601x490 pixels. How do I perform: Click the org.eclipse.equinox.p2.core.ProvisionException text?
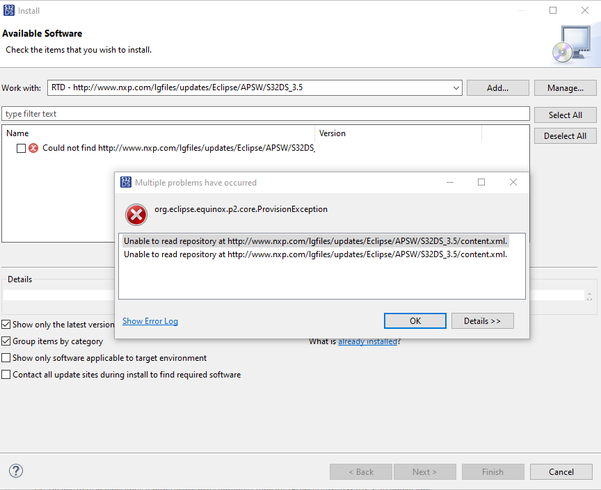click(x=241, y=209)
